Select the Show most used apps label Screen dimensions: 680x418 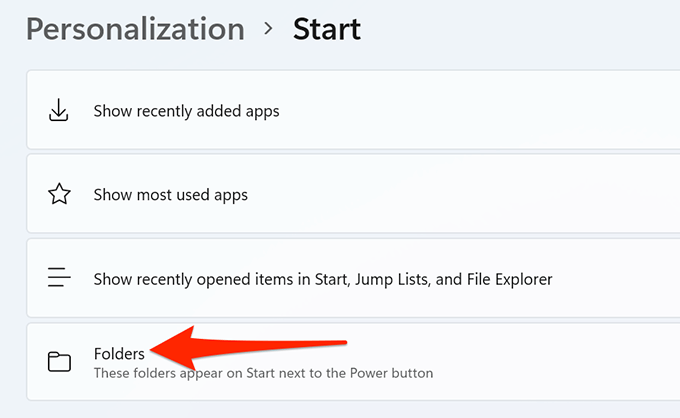(170, 195)
